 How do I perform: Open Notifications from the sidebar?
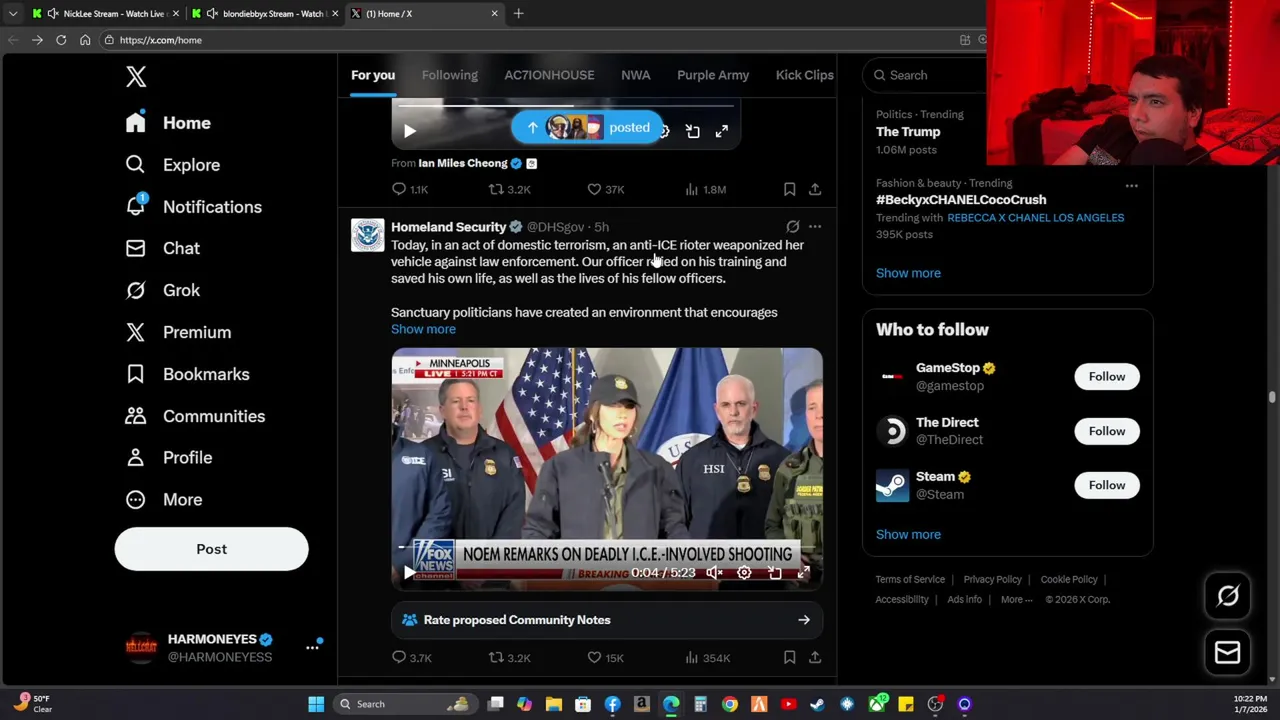tap(193, 207)
